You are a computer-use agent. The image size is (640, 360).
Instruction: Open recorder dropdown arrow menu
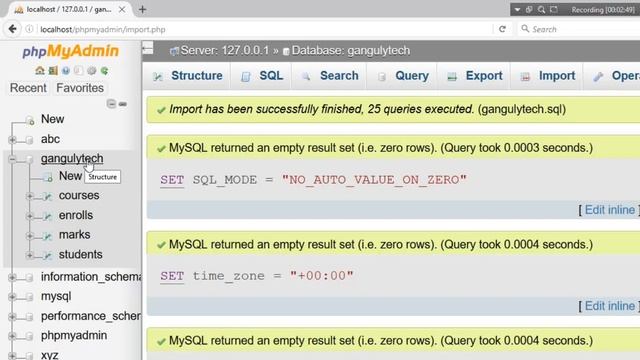(x=517, y=9)
